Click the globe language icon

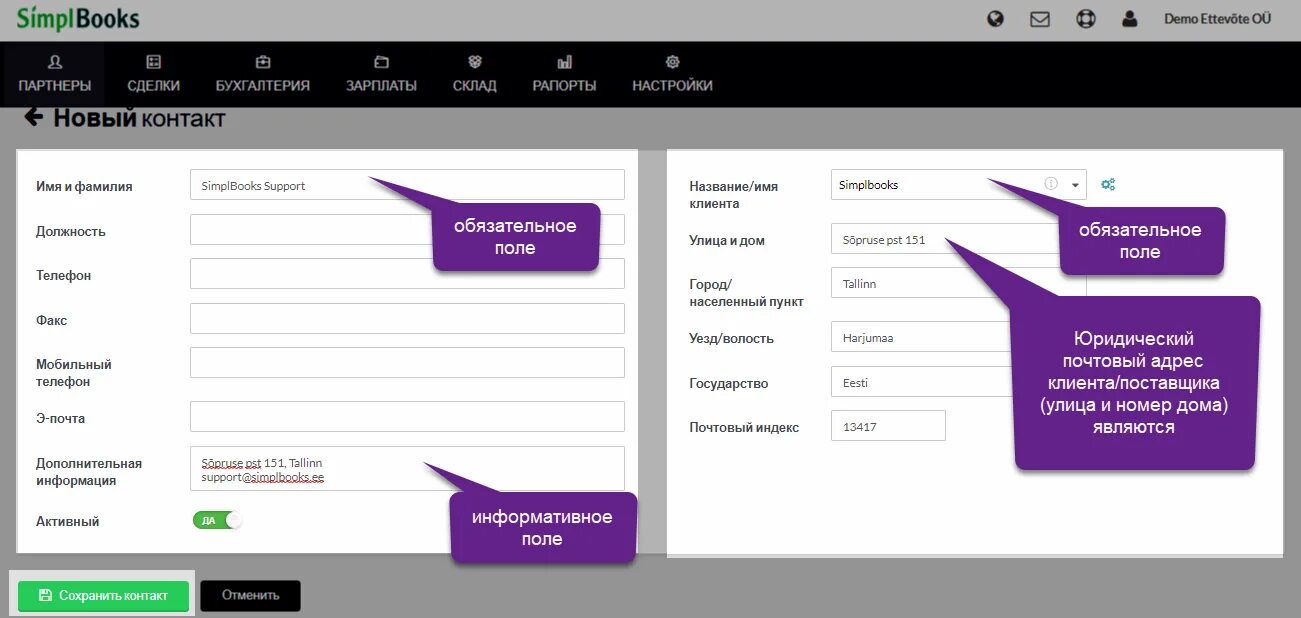(995, 19)
